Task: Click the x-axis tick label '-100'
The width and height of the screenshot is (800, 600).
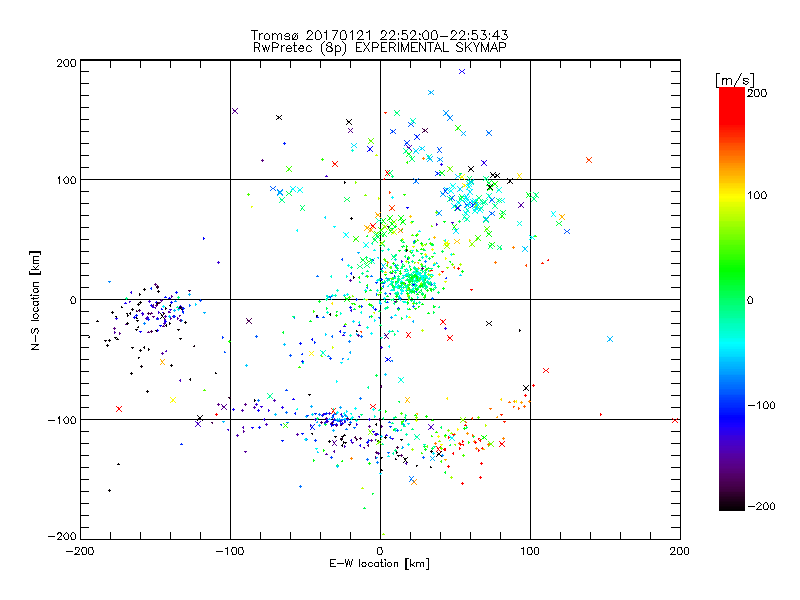Action: [x=230, y=551]
